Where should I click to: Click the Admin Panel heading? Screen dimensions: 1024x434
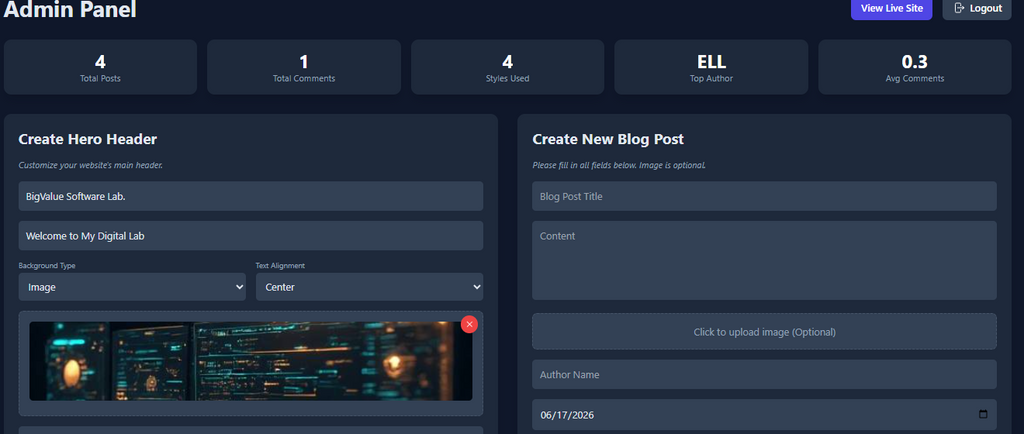[70, 9]
